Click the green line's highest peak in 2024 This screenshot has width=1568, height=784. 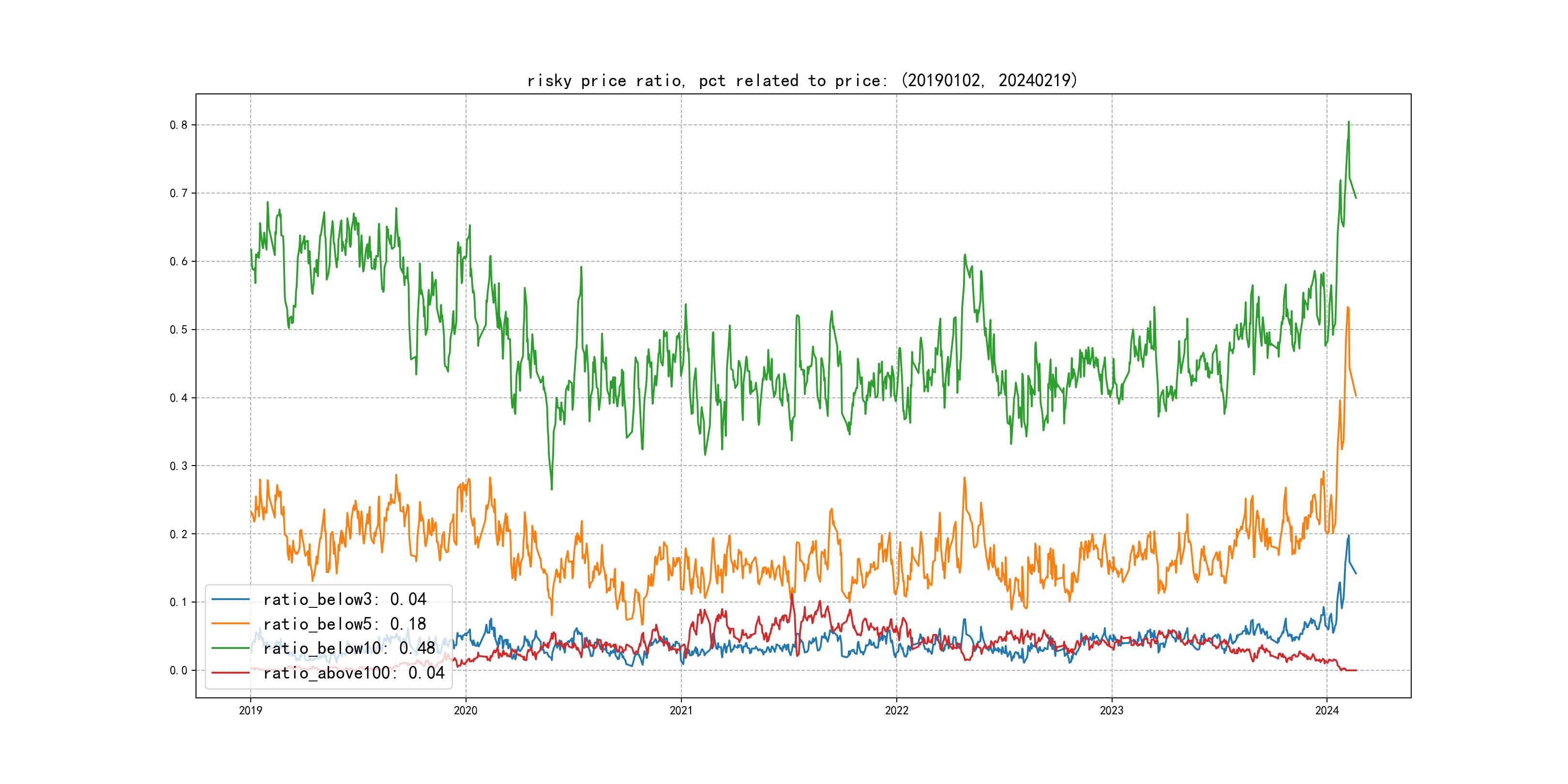(1348, 122)
